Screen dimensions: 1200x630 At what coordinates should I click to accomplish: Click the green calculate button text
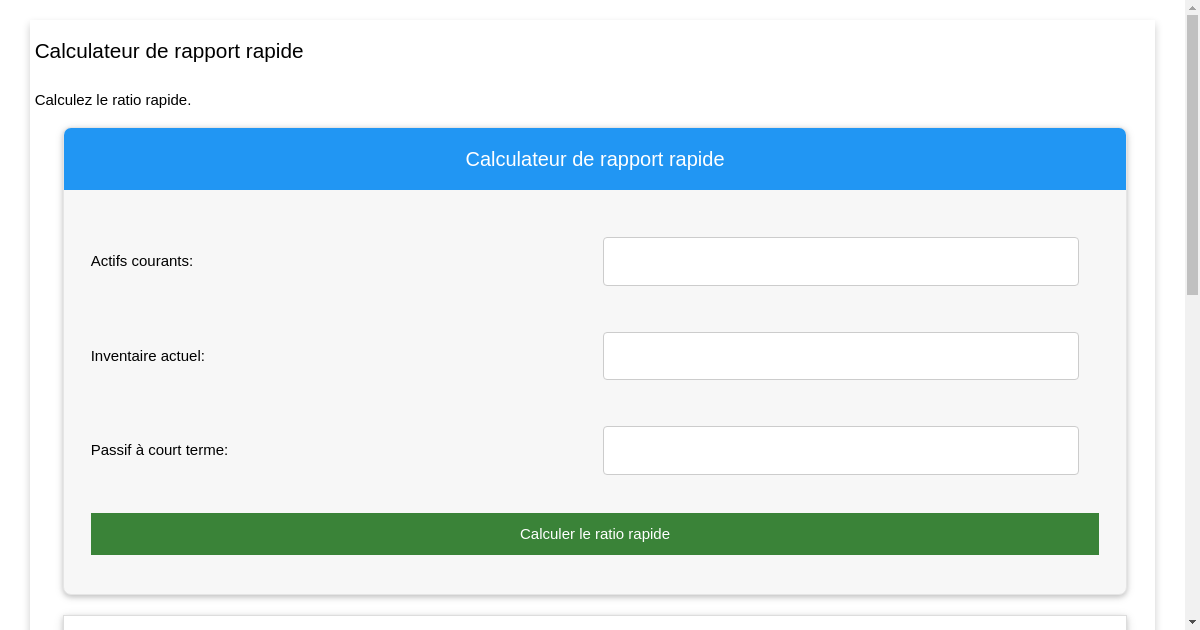pyautogui.click(x=594, y=534)
